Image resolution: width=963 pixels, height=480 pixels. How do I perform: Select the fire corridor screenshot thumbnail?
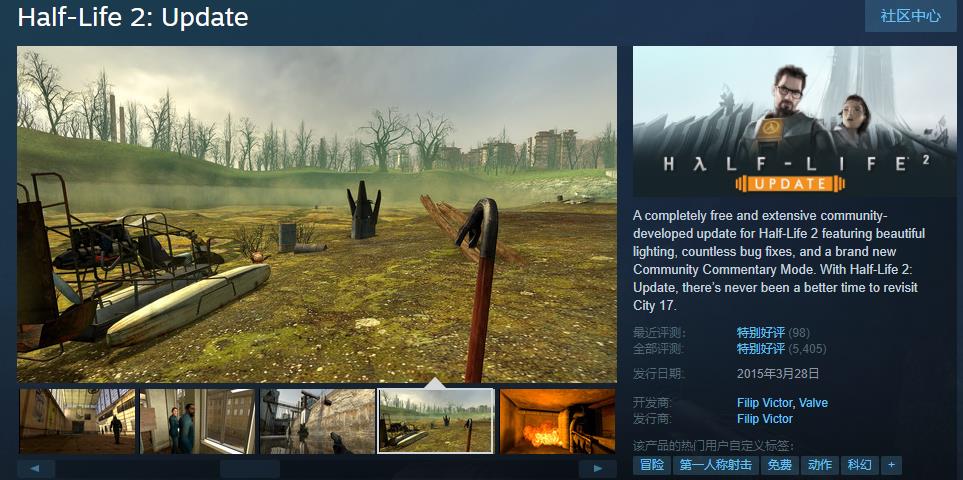pyautogui.click(x=558, y=421)
